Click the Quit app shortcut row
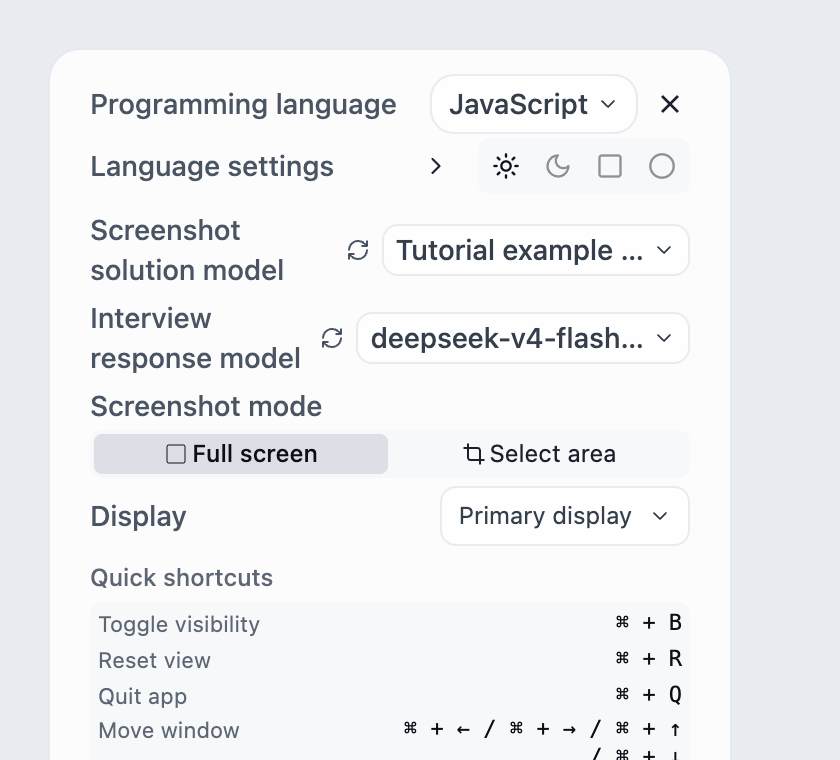This screenshot has height=760, width=840. coord(390,696)
